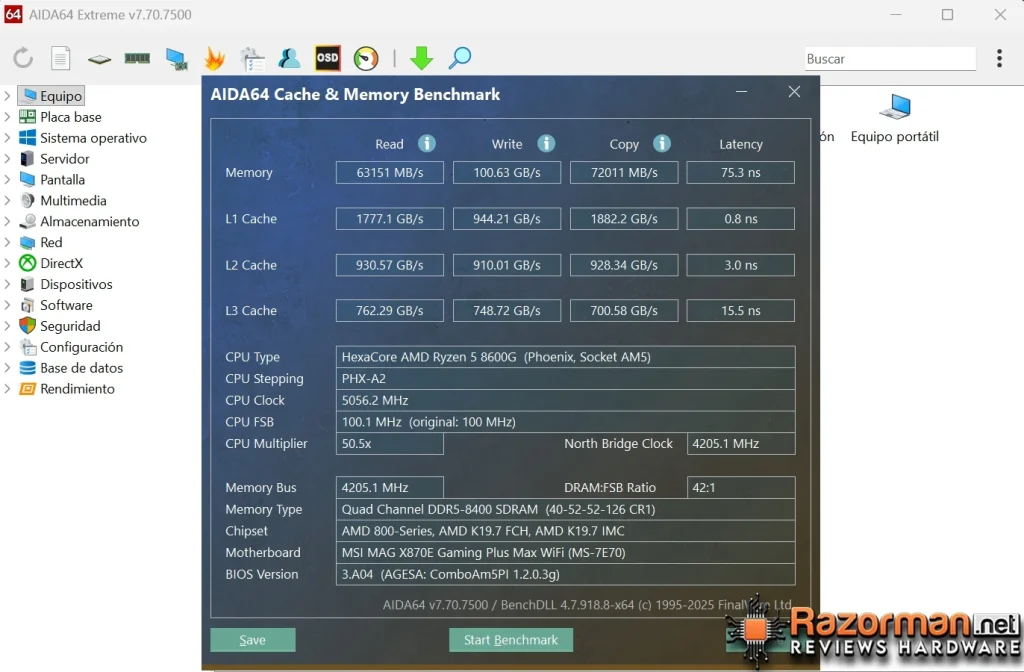Click the Almacenamiento disk icon

click(27, 221)
